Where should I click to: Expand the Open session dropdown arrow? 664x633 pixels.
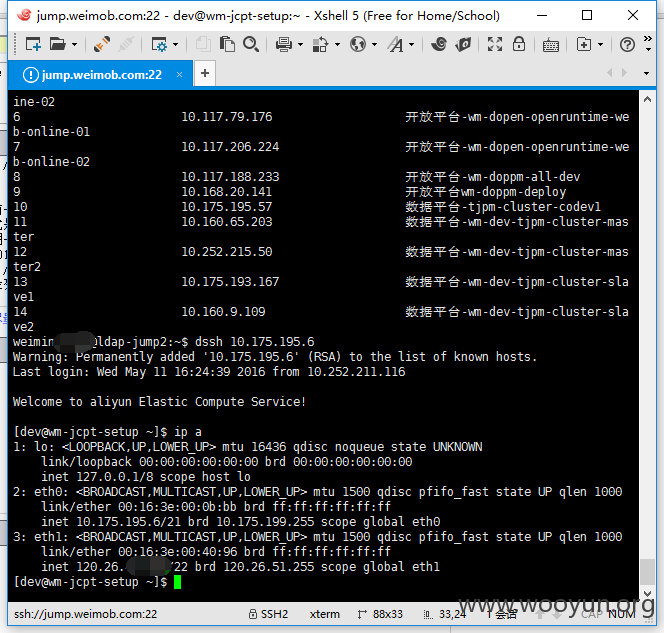coord(75,44)
